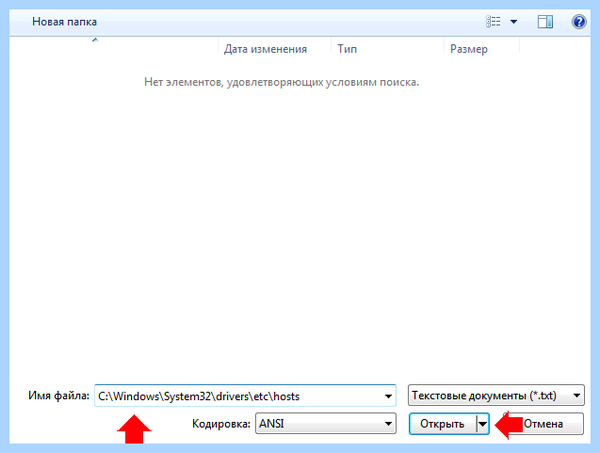Sort by the Тип column header
The width and height of the screenshot is (600, 453).
(387, 49)
